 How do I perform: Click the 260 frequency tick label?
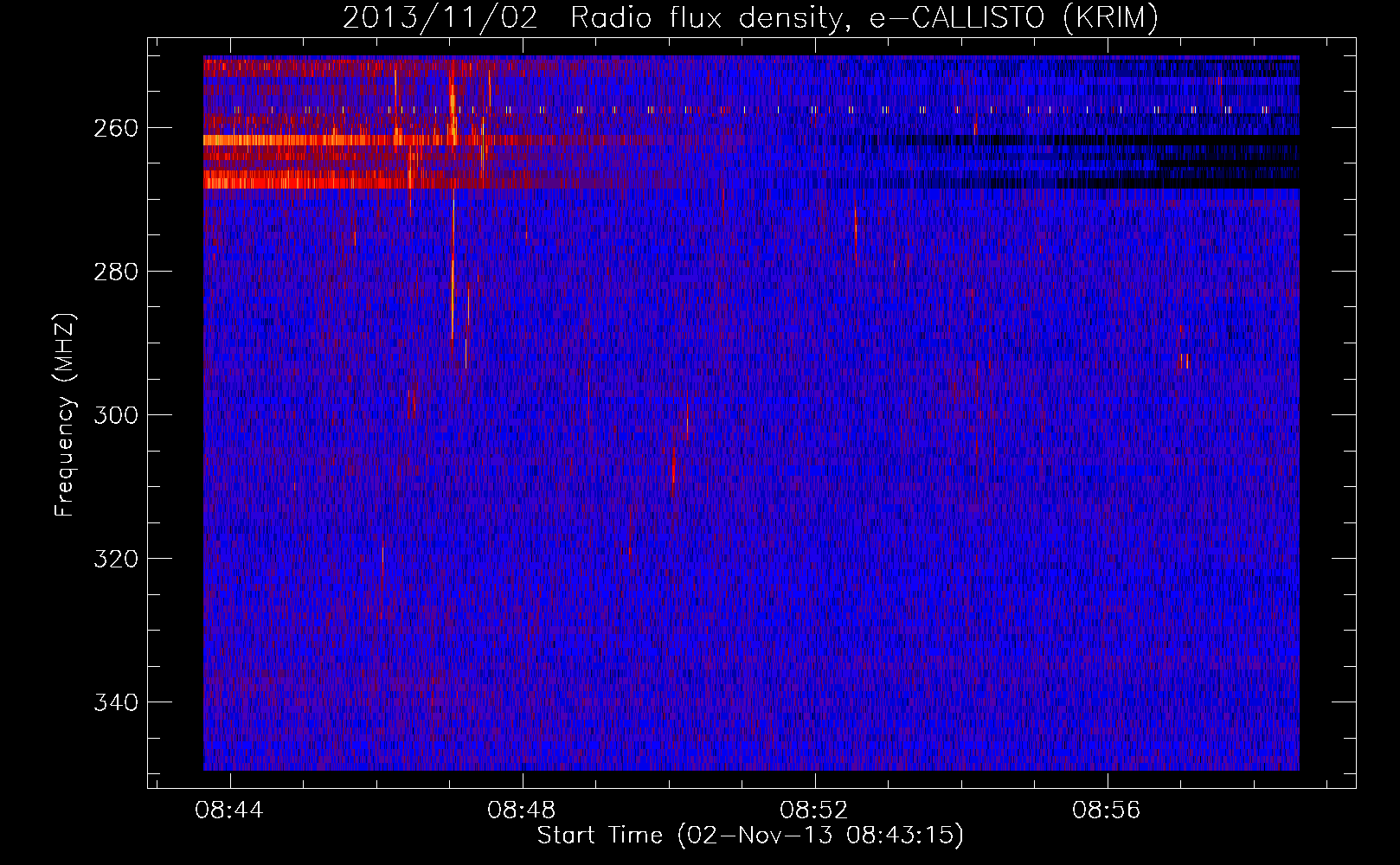pos(115,128)
